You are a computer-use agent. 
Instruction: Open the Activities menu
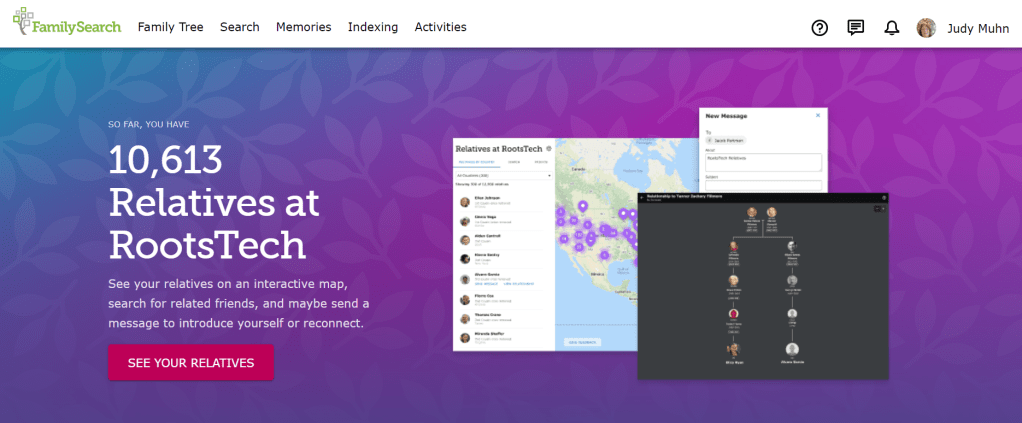440,27
